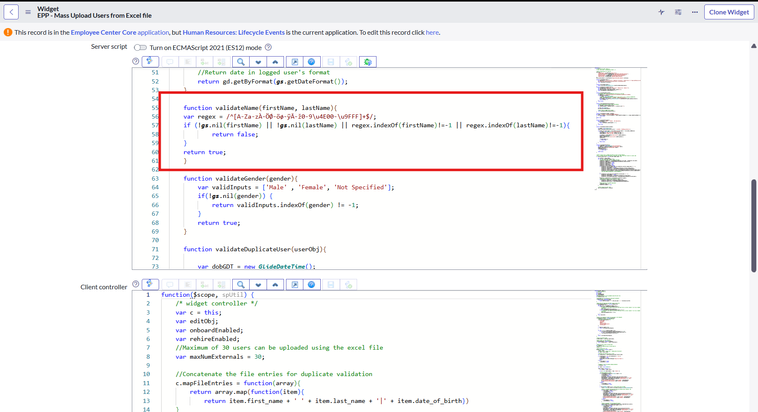Toggle ECMAScript 2021 (ES12) mode switch

(140, 47)
